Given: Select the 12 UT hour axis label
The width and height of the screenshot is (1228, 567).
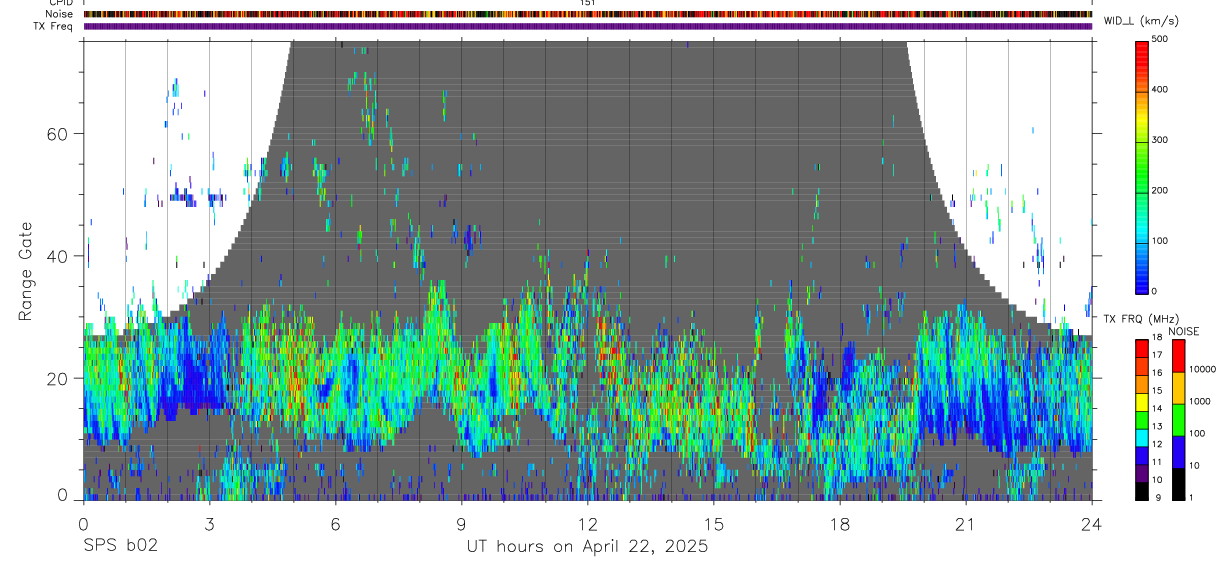Looking at the screenshot, I should click(x=588, y=523).
